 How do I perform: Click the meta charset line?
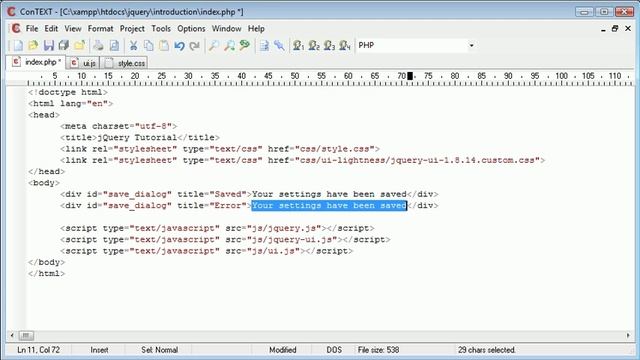click(x=119, y=126)
